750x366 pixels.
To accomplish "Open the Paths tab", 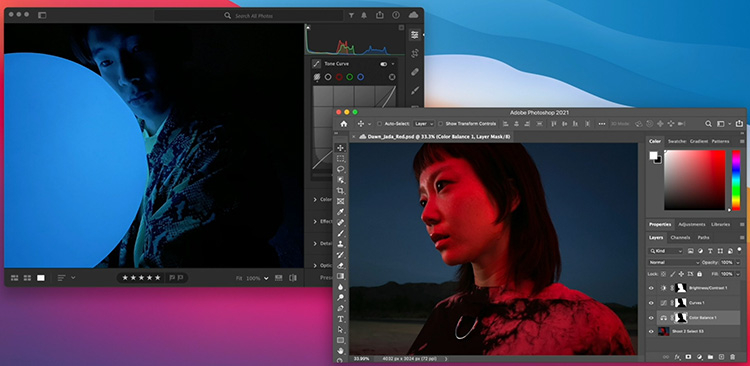I will [703, 238].
